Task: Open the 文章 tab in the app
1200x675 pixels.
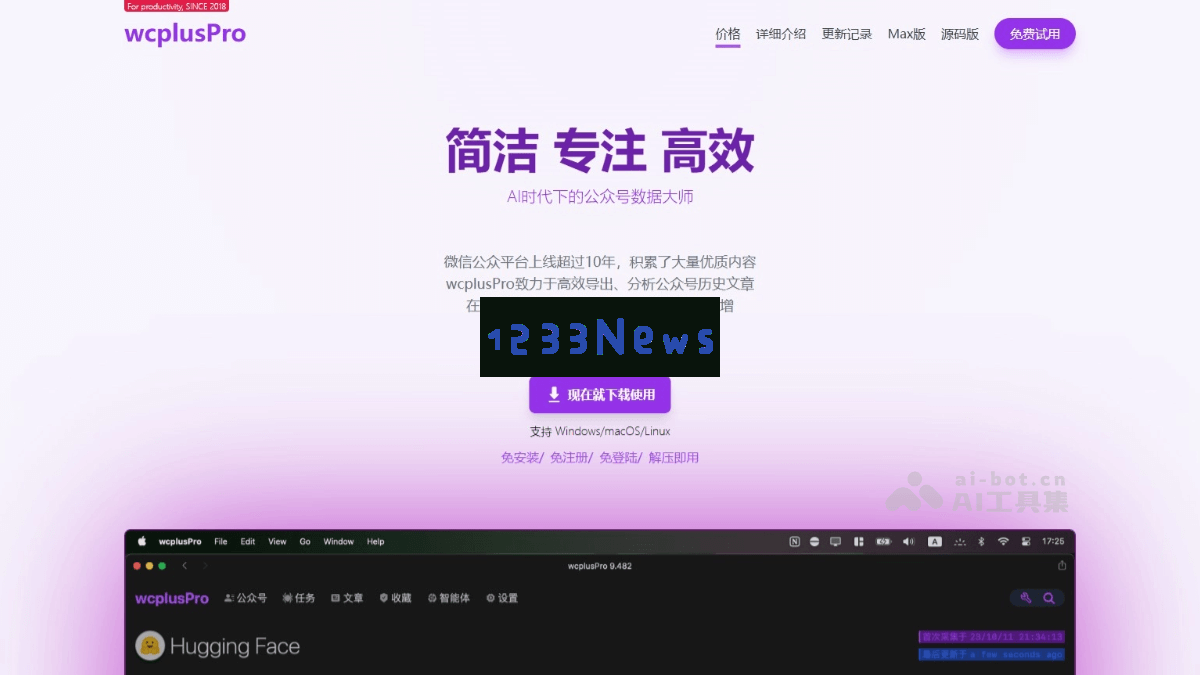Action: [347, 598]
